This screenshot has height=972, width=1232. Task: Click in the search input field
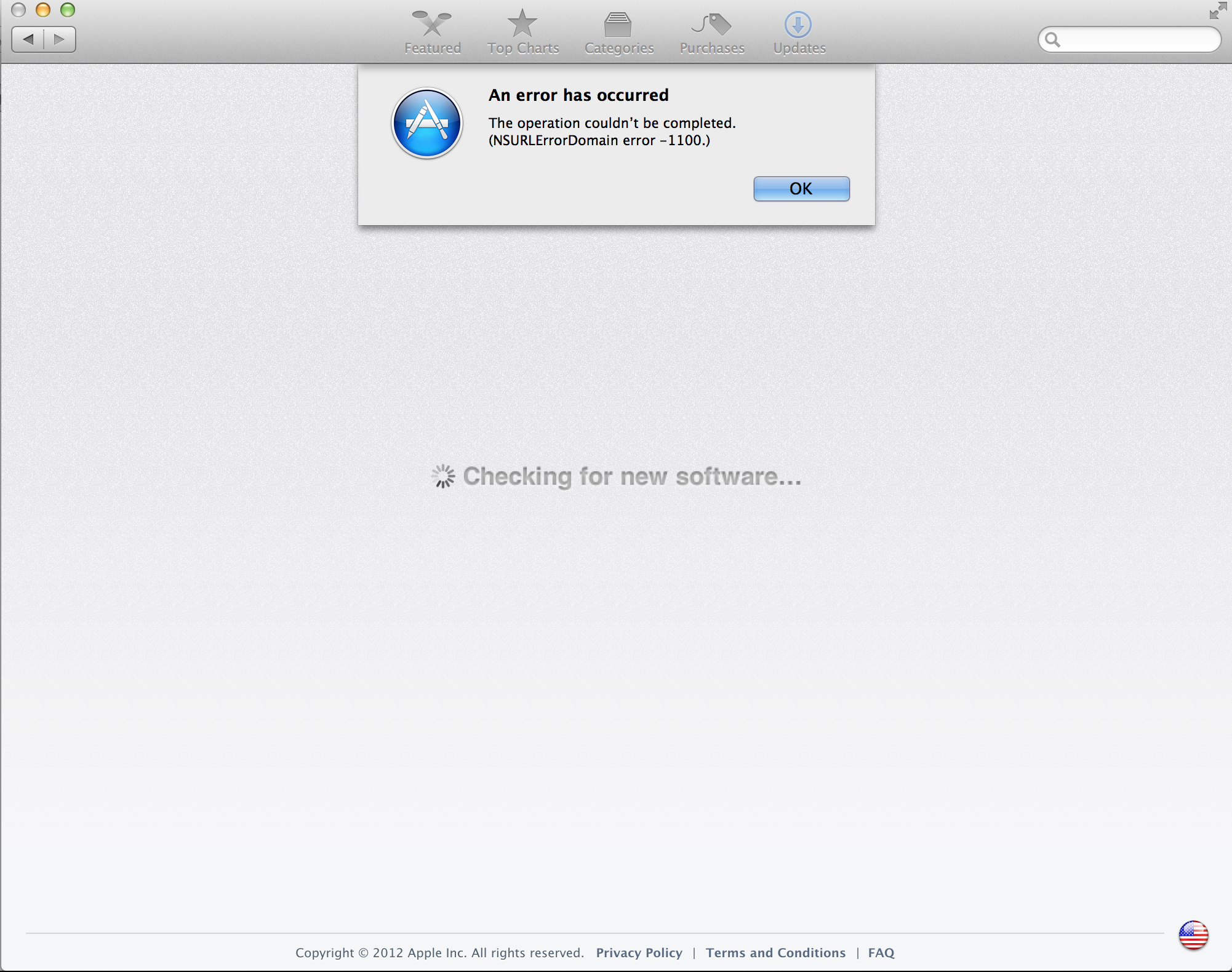(x=1138, y=40)
